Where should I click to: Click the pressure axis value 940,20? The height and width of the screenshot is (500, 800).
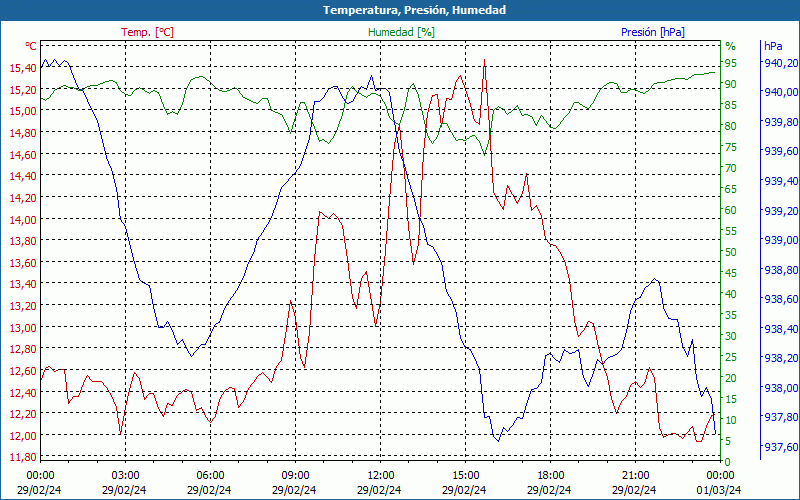(x=781, y=62)
